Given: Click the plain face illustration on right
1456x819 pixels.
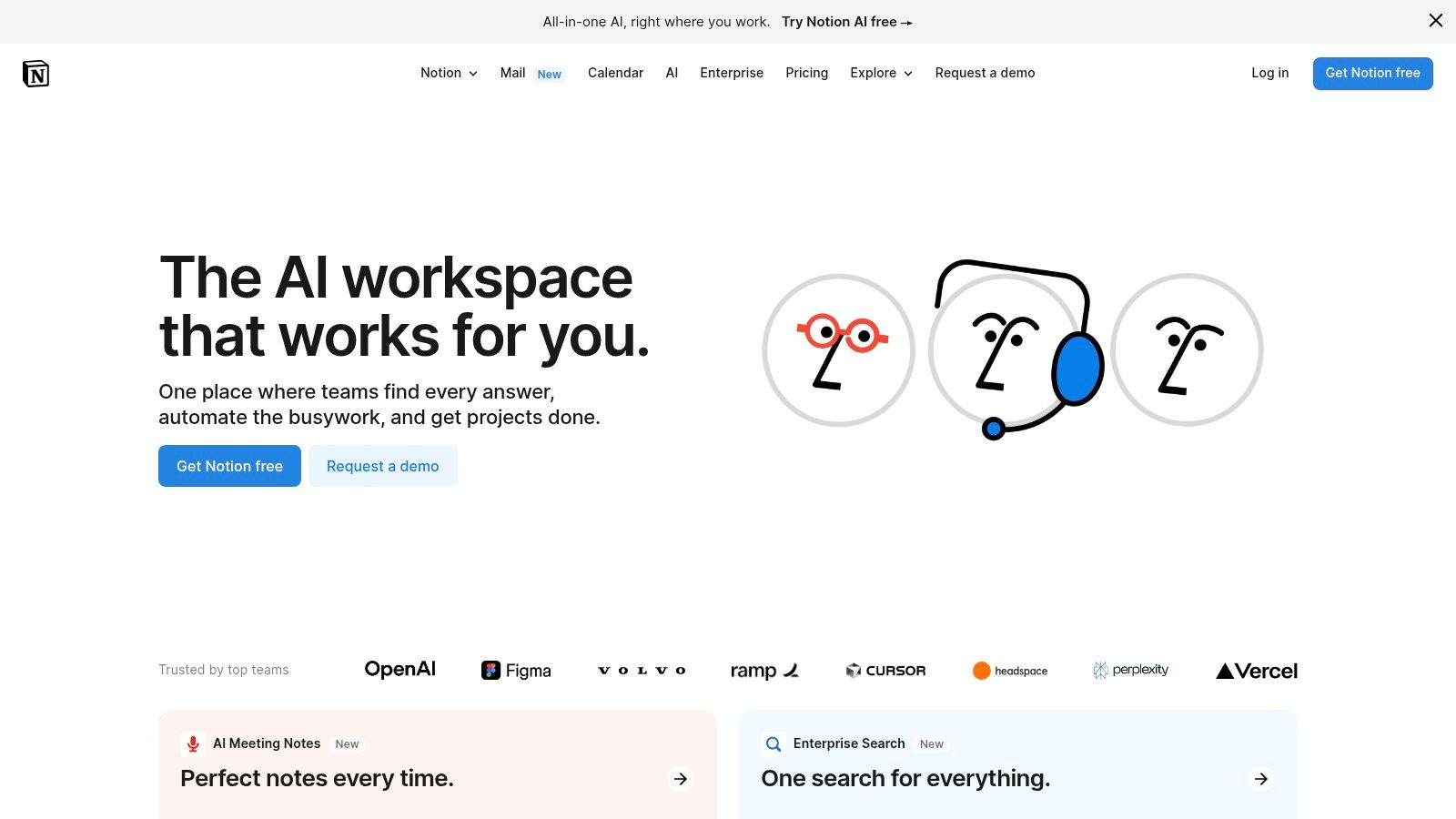Looking at the screenshot, I should (1187, 350).
